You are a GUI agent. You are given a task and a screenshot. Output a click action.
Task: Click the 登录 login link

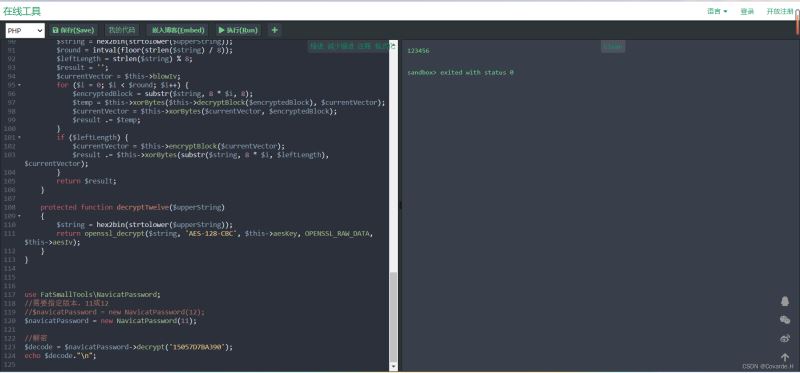747,11
